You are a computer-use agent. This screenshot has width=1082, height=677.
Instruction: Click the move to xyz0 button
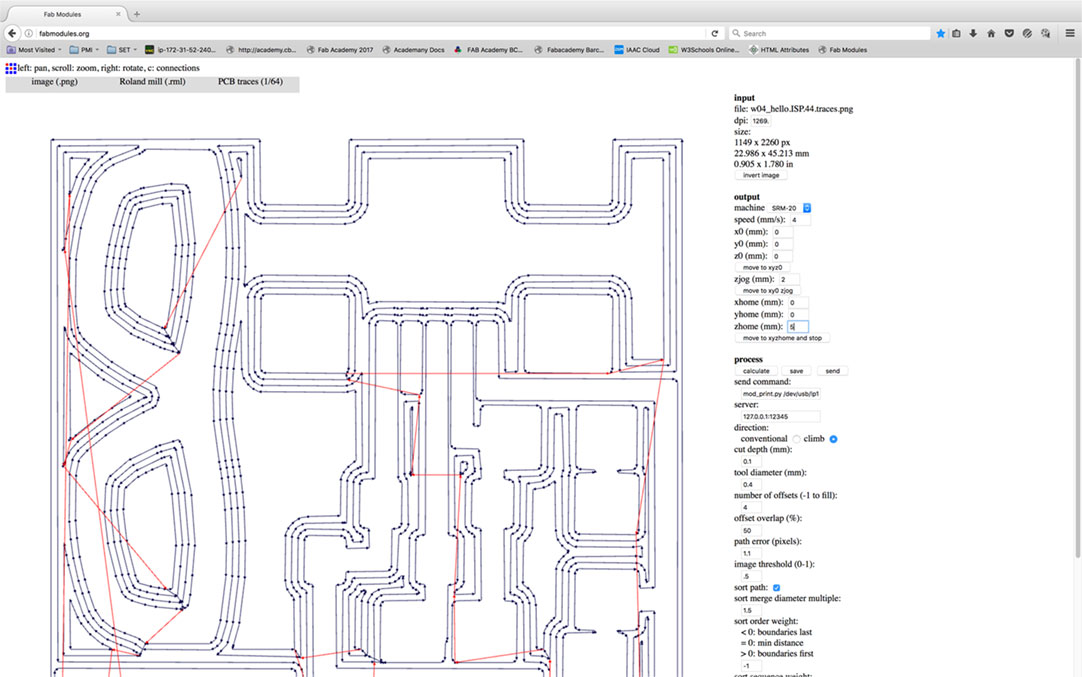(763, 267)
